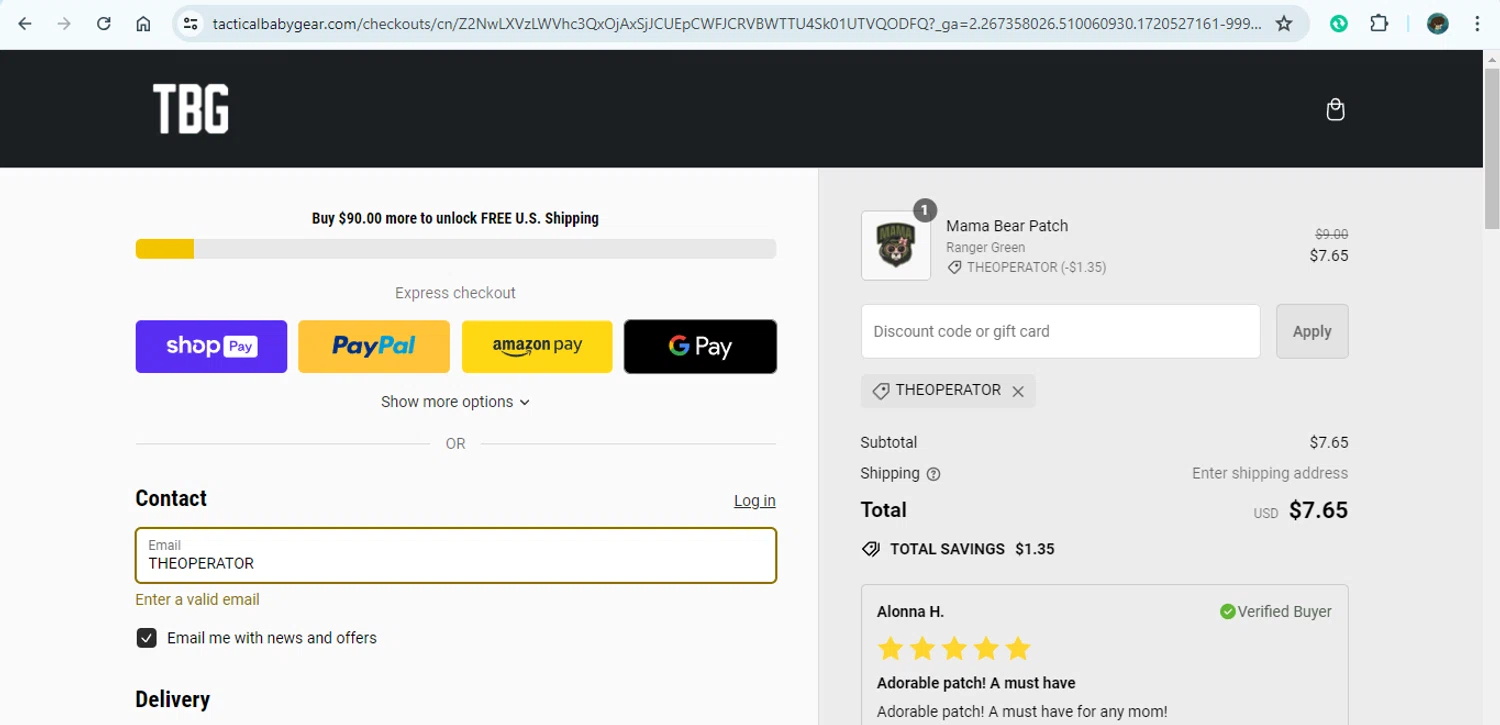Apply the discount code

click(x=1312, y=331)
